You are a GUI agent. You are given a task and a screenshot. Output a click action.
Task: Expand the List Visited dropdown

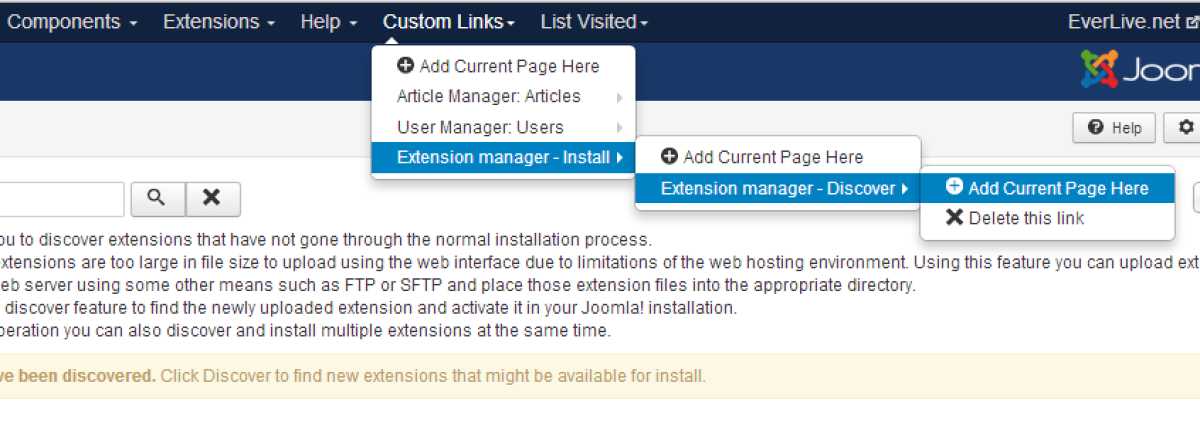click(594, 22)
